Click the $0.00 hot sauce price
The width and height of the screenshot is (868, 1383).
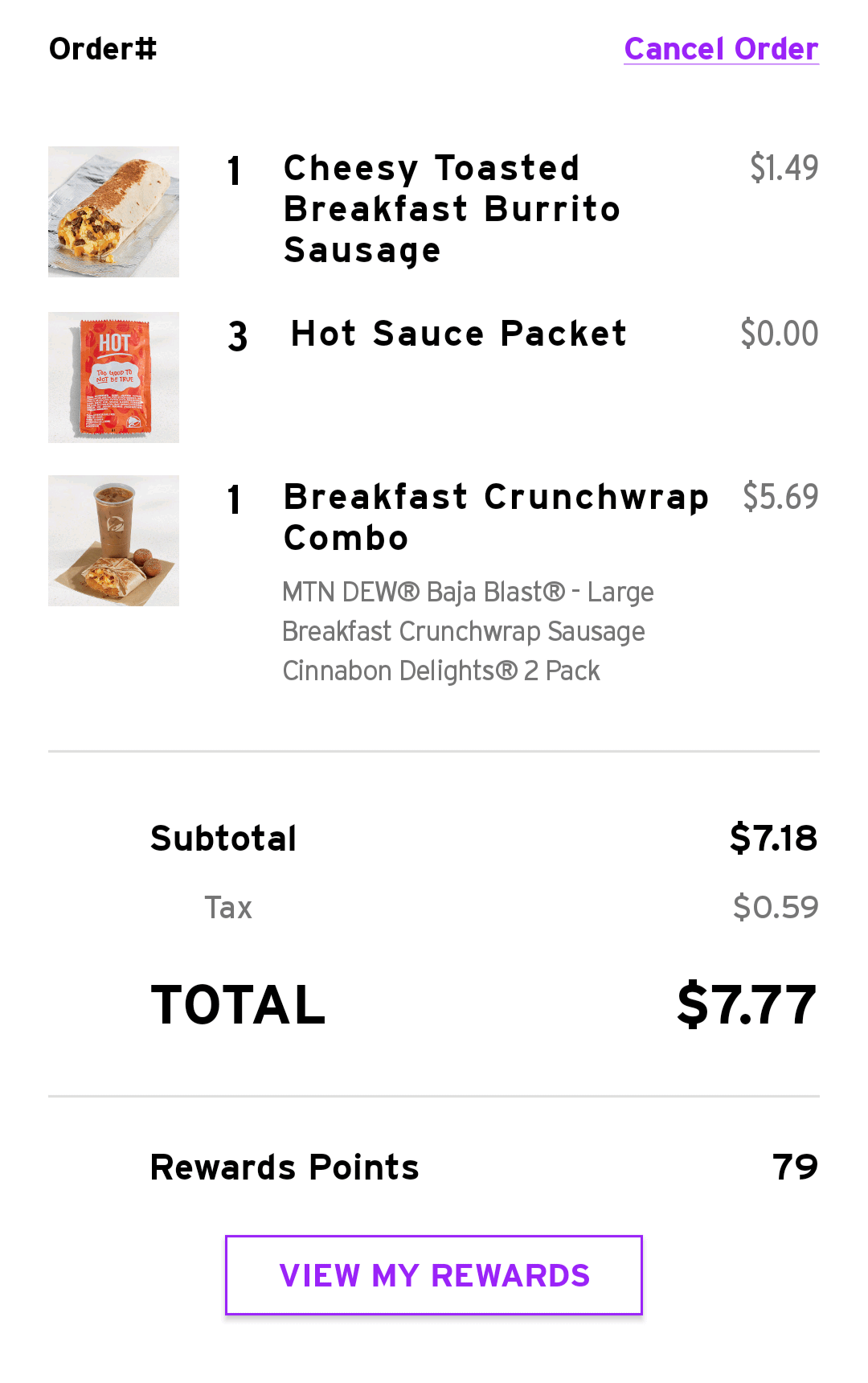pos(779,334)
